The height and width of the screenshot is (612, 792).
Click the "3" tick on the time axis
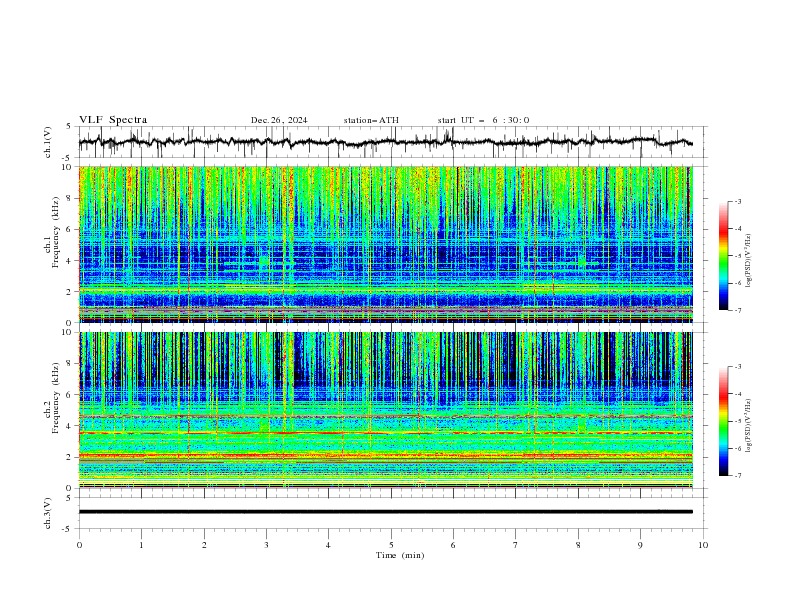[x=266, y=545]
